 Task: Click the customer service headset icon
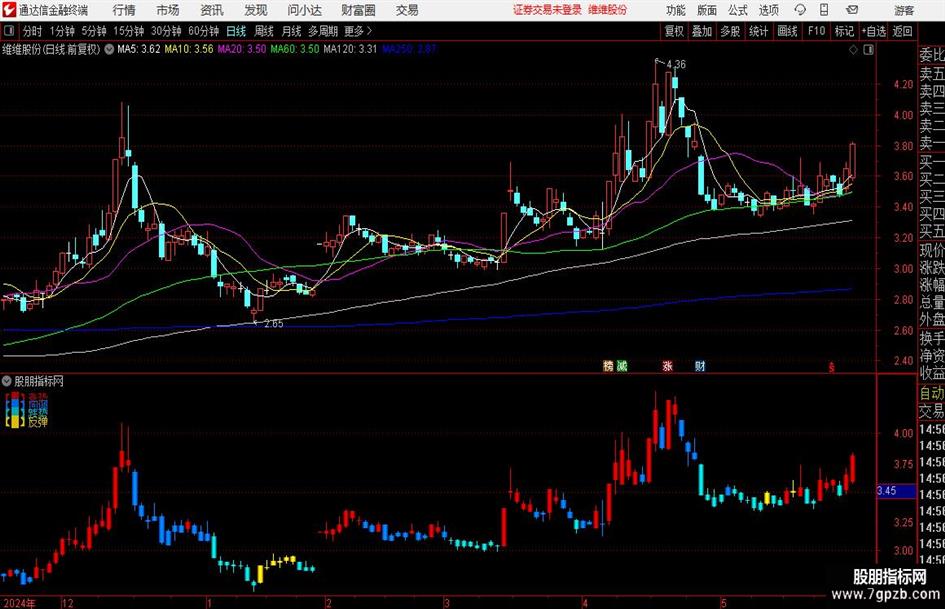pos(800,10)
